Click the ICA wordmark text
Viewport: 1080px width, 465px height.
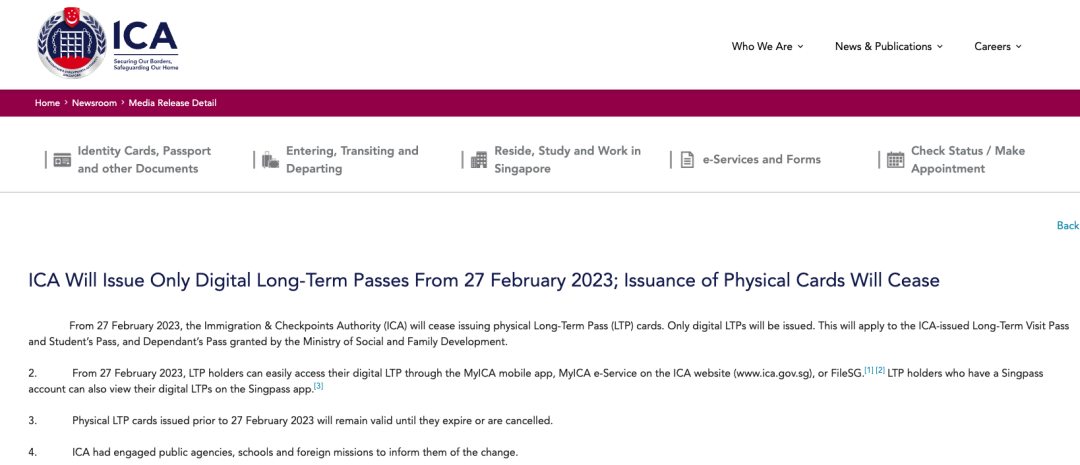point(145,37)
